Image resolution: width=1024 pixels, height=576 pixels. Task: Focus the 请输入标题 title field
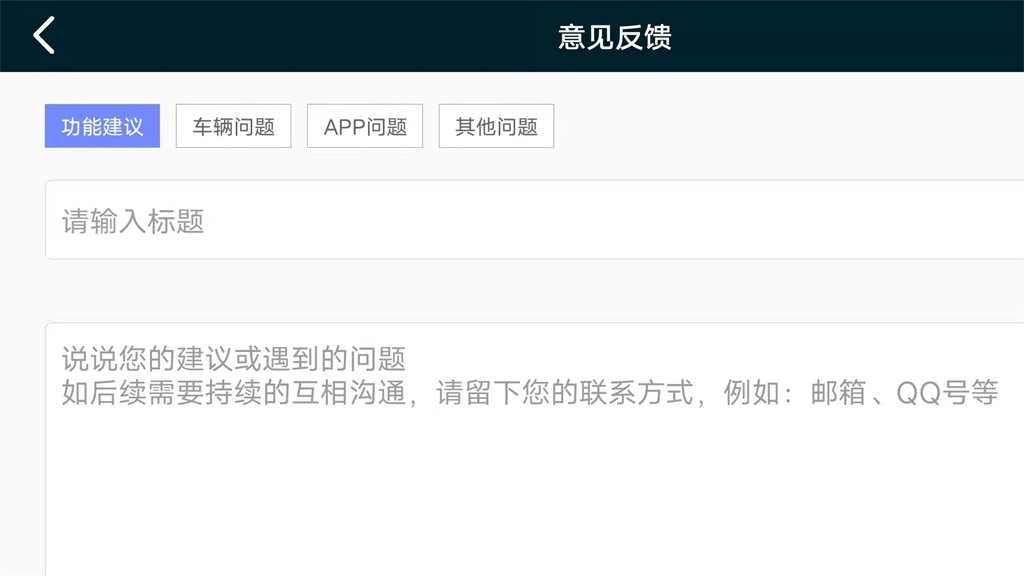[534, 220]
